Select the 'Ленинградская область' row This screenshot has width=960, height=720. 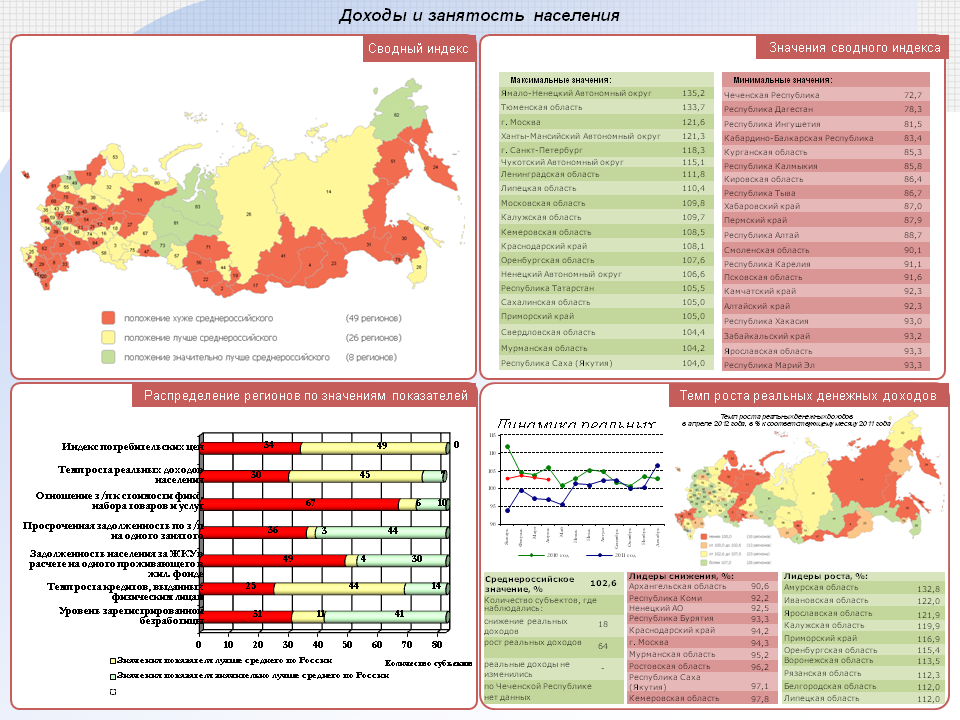pos(606,174)
